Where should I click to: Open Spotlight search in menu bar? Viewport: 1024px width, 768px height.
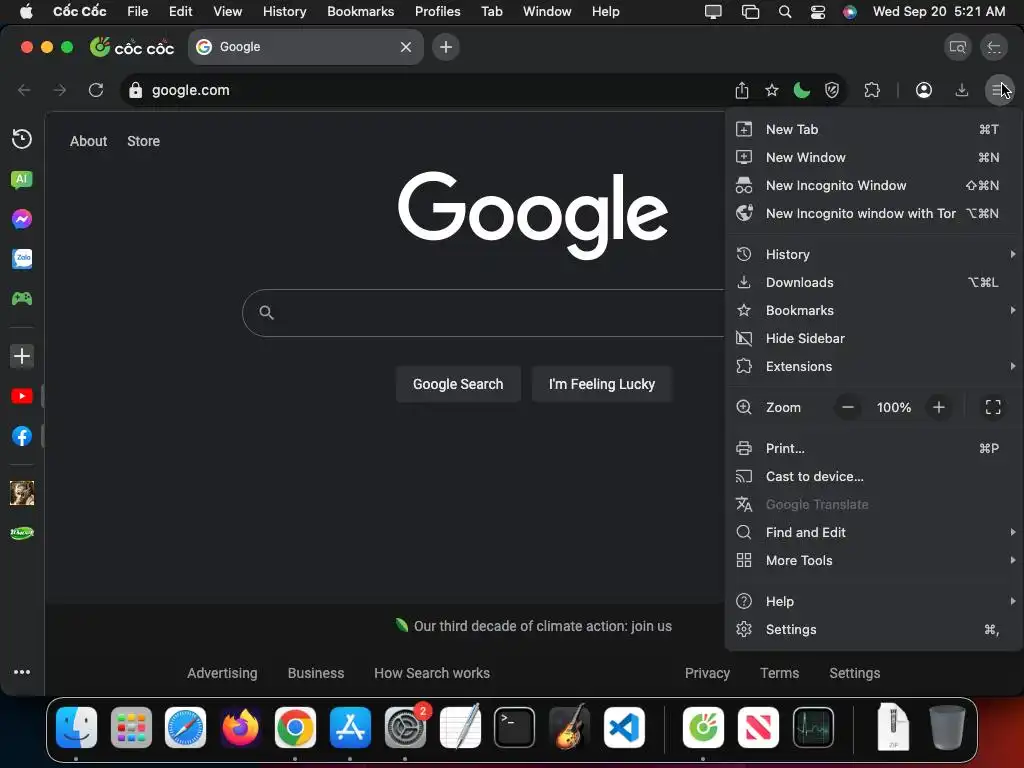pos(785,12)
